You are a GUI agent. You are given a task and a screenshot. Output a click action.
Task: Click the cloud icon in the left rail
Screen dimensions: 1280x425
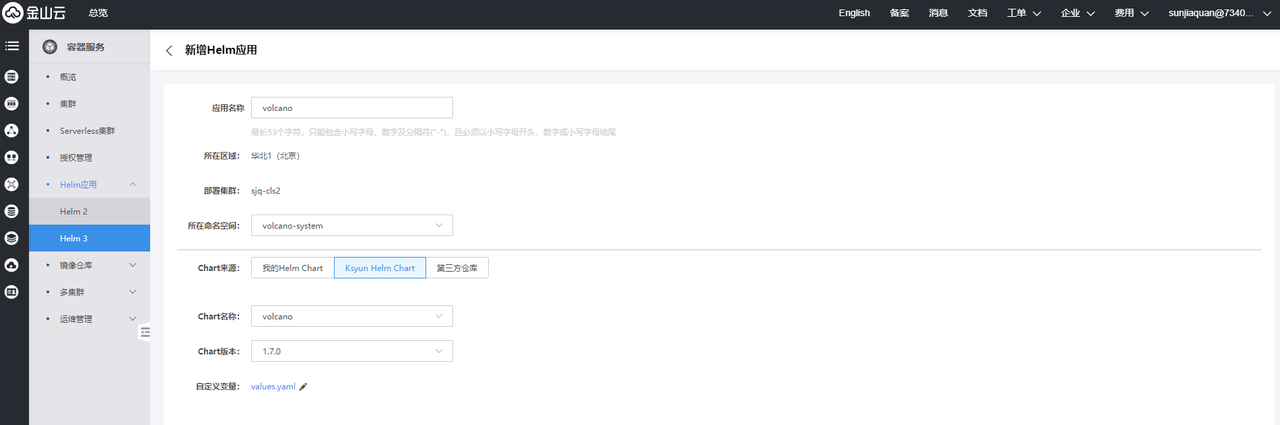[x=12, y=265]
